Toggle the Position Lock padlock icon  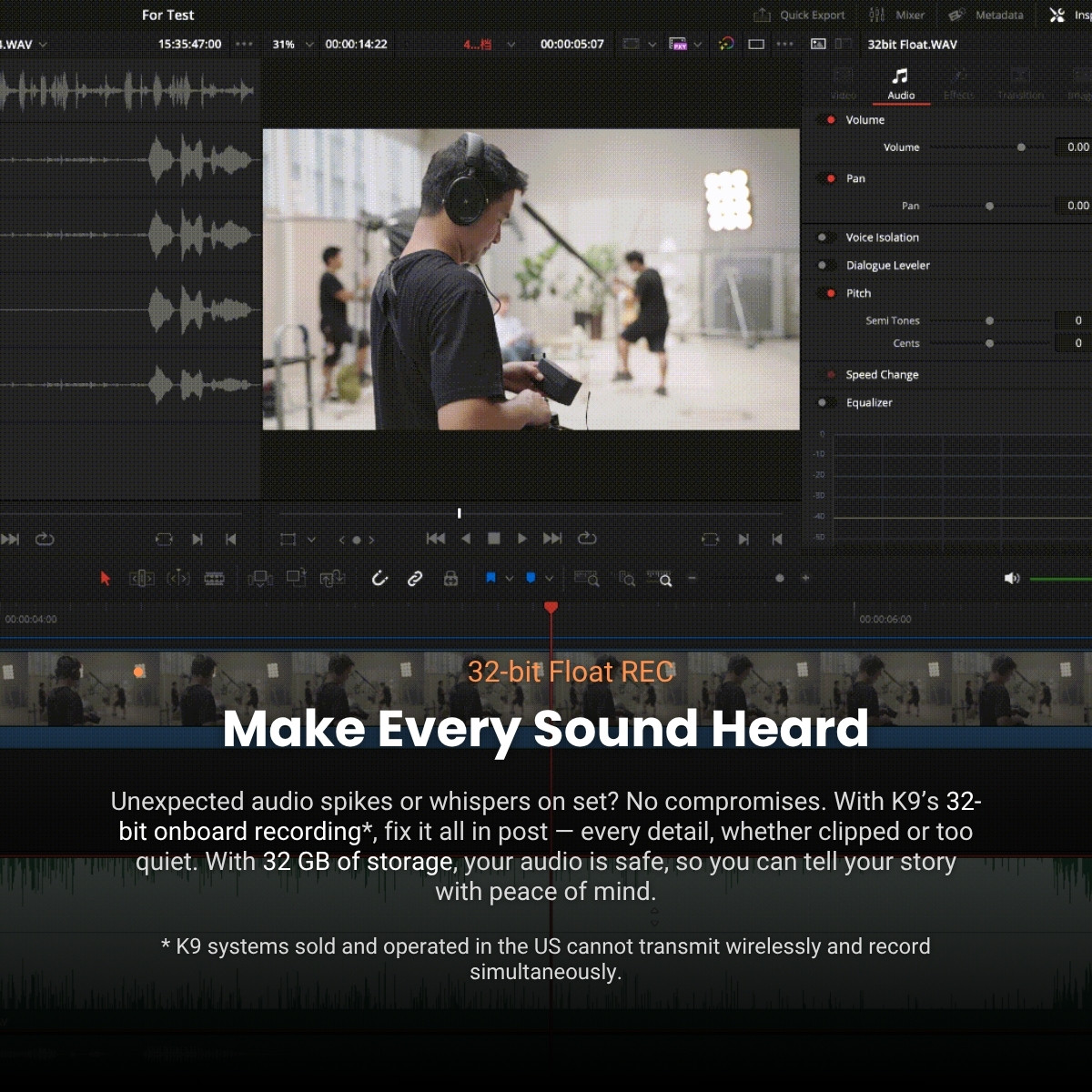[450, 579]
